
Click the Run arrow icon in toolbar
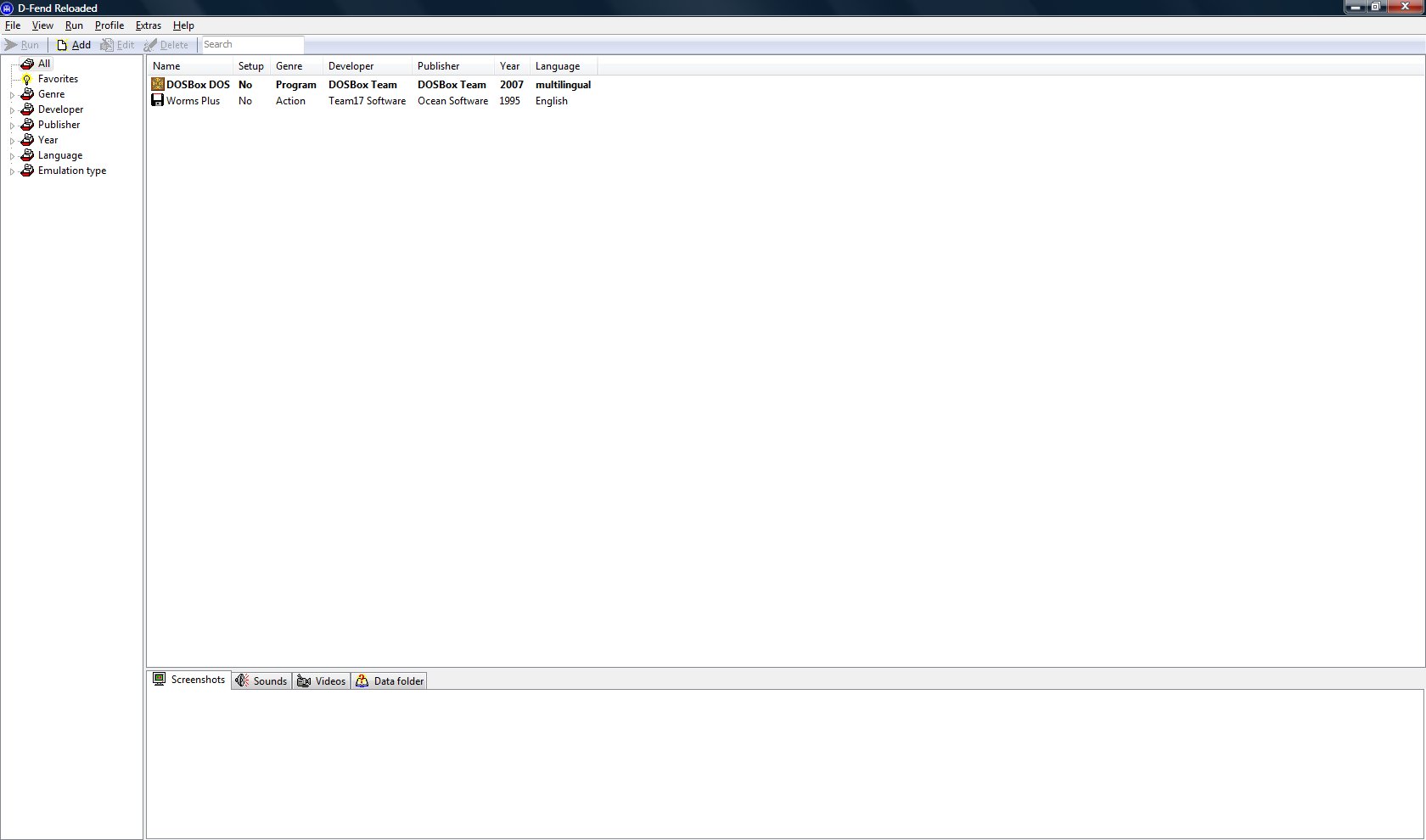(11, 45)
